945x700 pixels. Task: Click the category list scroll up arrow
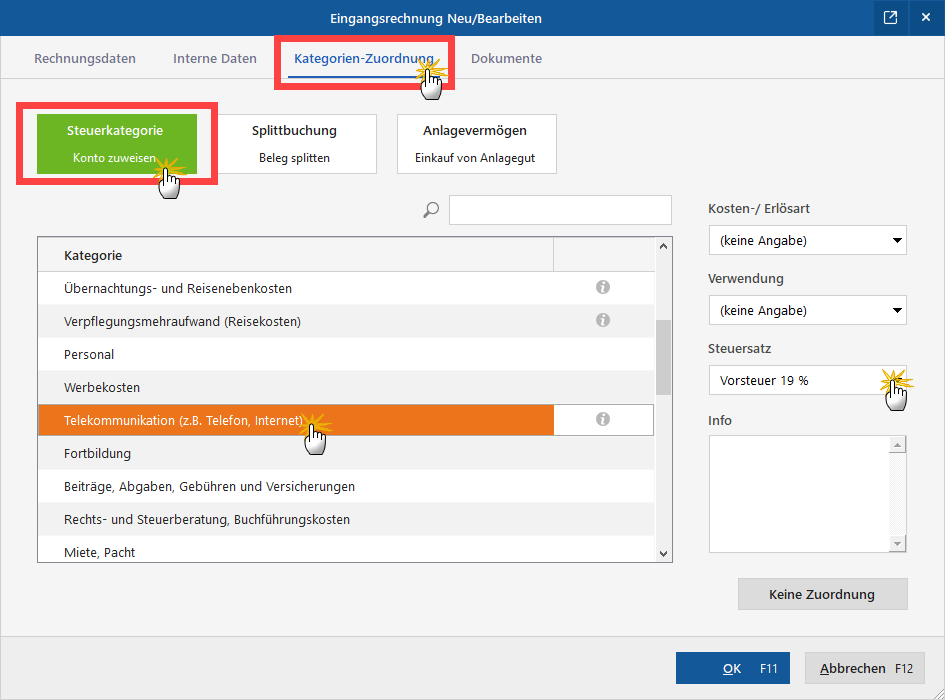point(664,246)
